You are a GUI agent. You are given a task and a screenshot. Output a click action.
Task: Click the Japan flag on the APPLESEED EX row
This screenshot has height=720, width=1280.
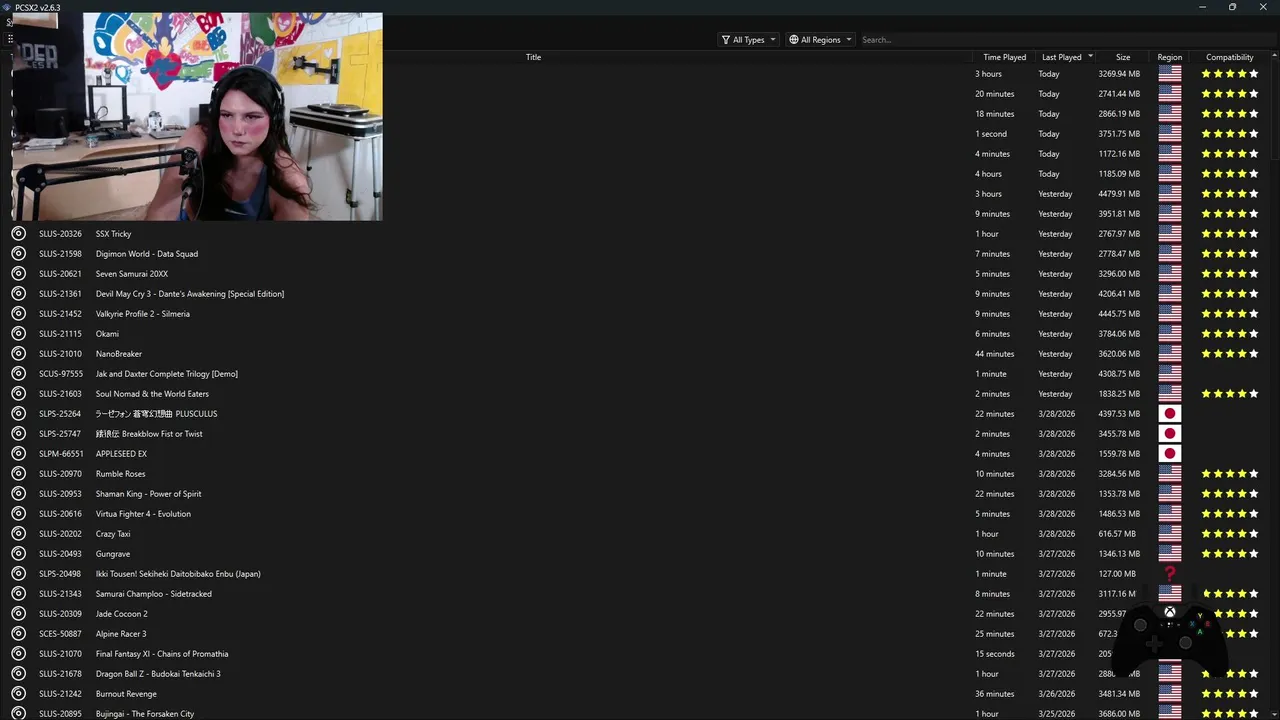(1170, 454)
